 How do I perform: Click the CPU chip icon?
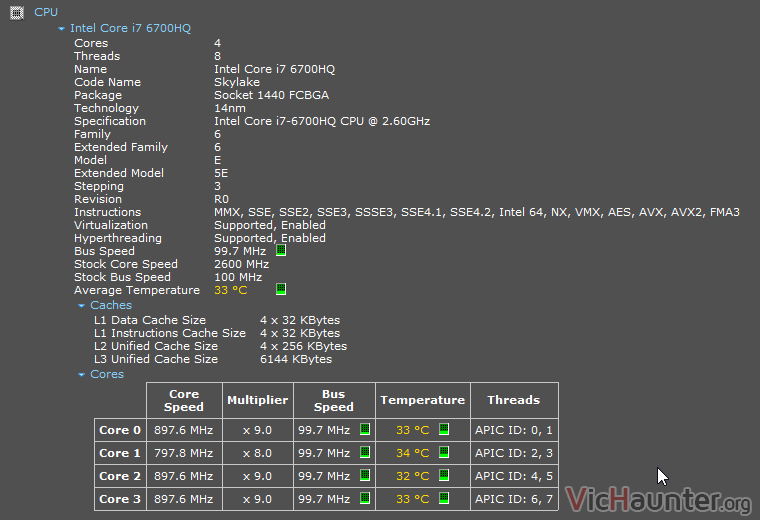point(16,13)
